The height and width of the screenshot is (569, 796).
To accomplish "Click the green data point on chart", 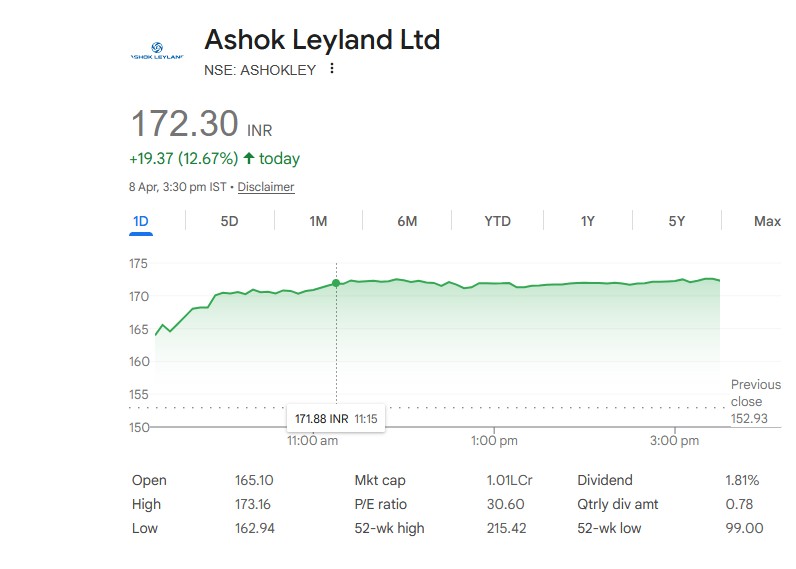I will tap(336, 283).
